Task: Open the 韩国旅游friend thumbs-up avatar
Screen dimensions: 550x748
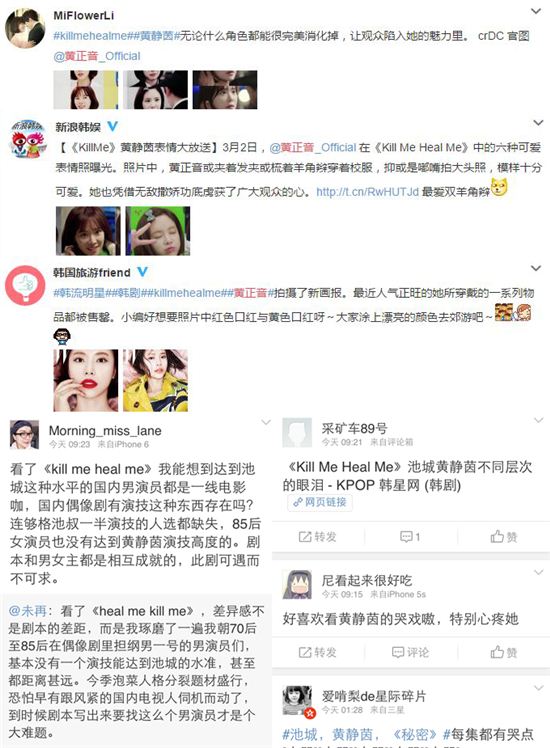Action: tap(25, 285)
